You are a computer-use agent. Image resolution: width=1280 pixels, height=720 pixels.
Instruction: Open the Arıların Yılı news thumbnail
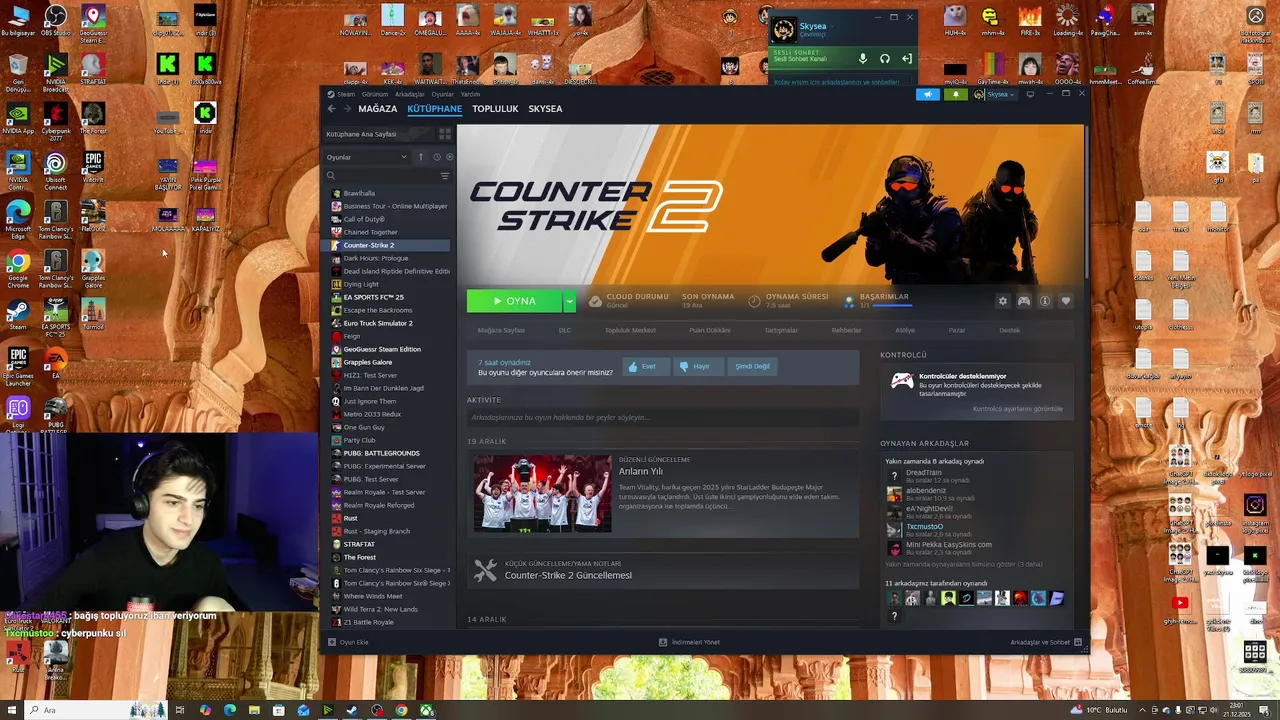(542, 493)
